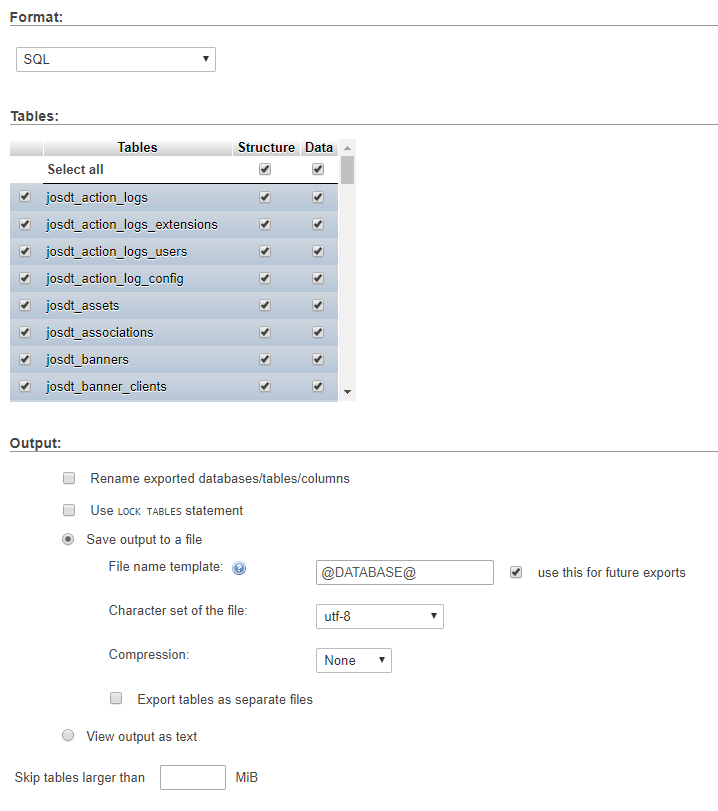Click the file name template input showing @DATABASE@
718x811 pixels.
click(x=404, y=572)
